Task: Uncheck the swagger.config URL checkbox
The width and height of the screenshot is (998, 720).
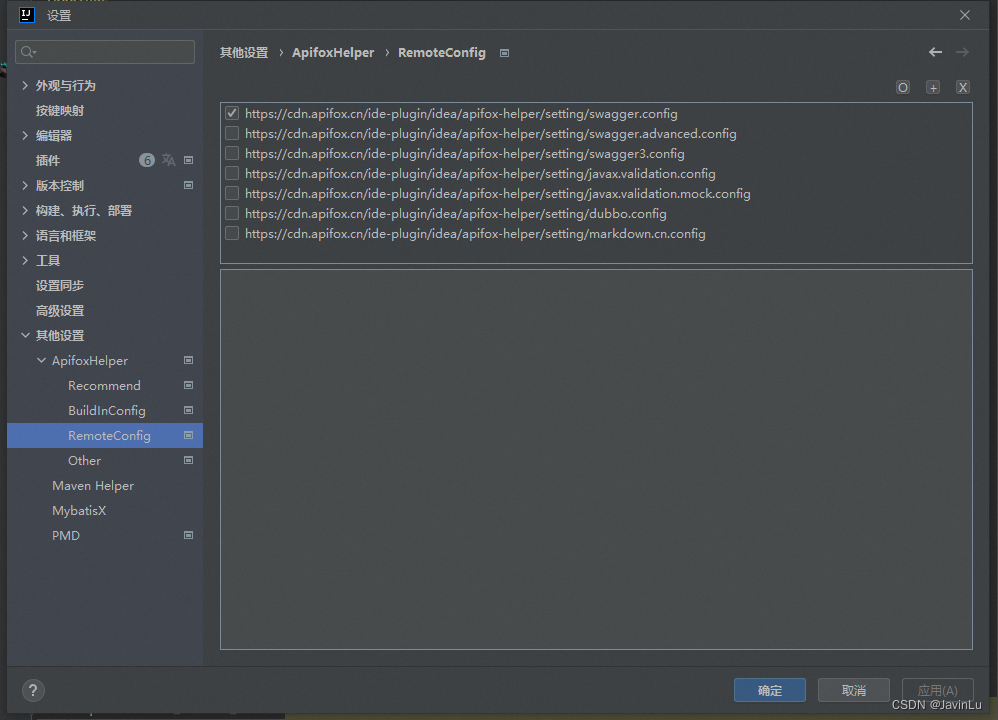Action: point(232,113)
